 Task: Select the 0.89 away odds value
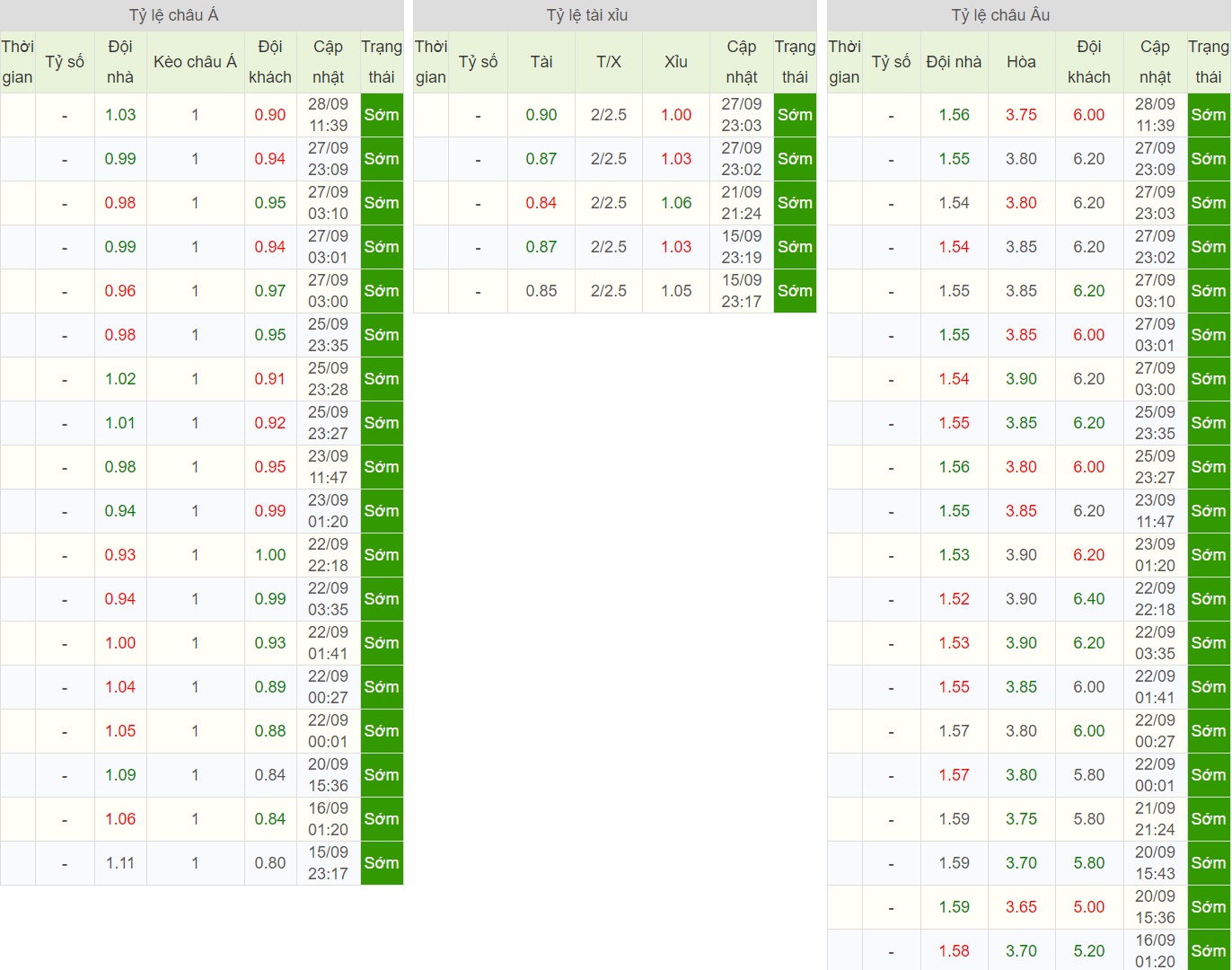(x=270, y=687)
